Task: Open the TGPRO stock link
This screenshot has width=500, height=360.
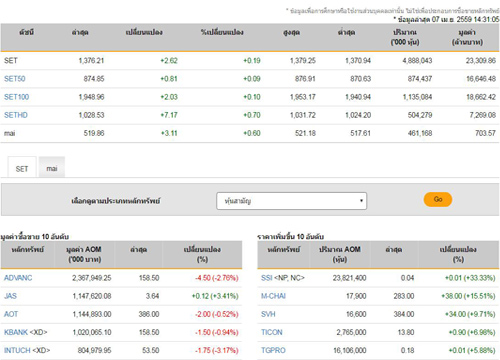Action: click(273, 350)
